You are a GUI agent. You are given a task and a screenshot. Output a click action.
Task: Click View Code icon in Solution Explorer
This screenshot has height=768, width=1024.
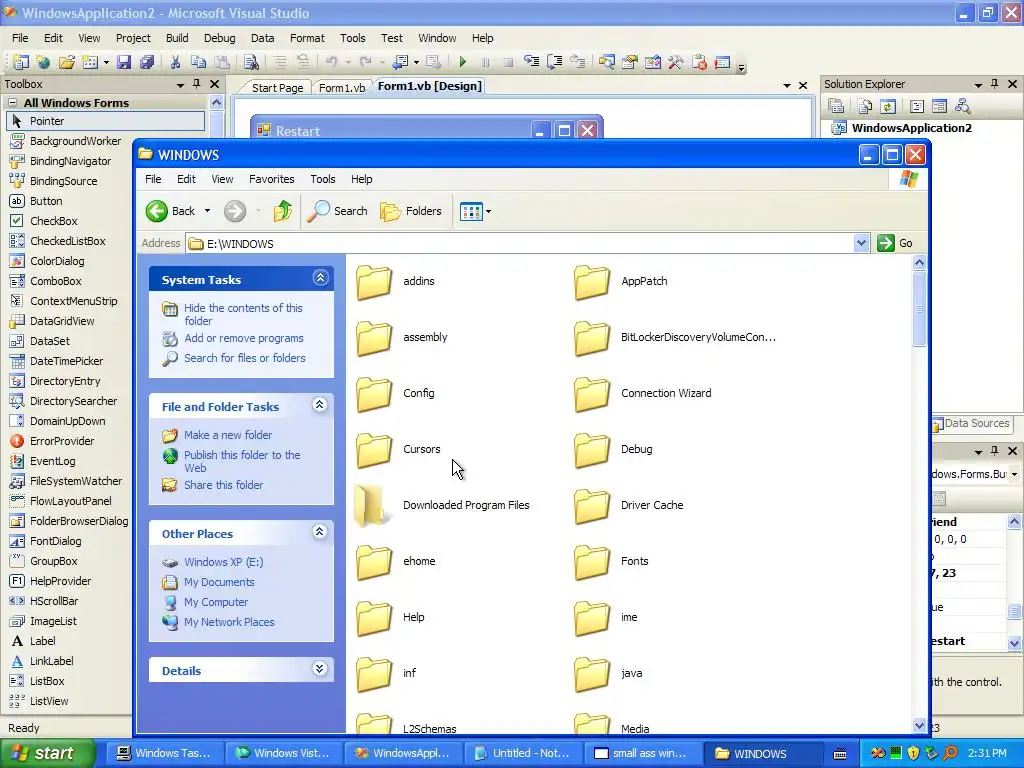916,106
